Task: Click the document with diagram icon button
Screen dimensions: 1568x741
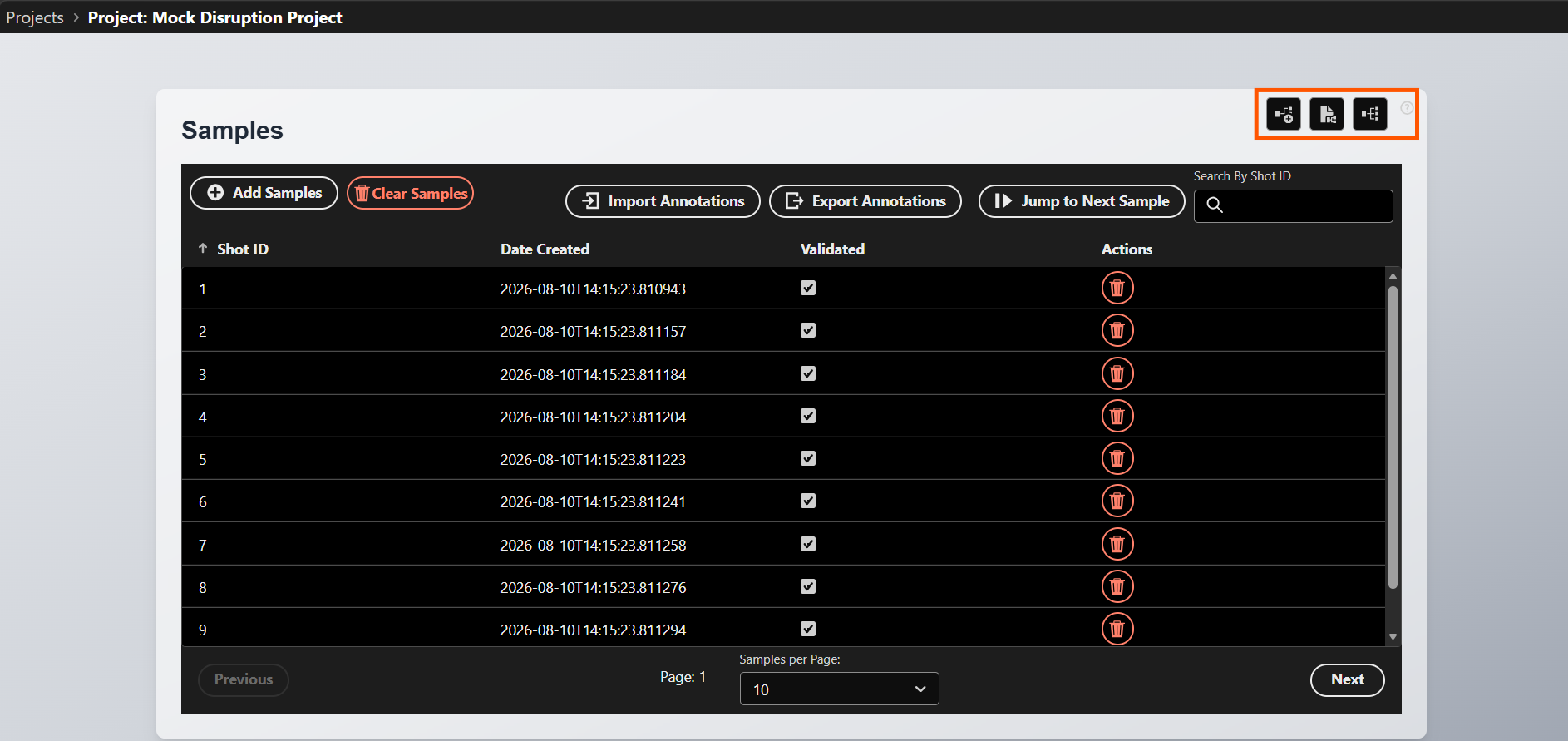Action: (x=1327, y=114)
